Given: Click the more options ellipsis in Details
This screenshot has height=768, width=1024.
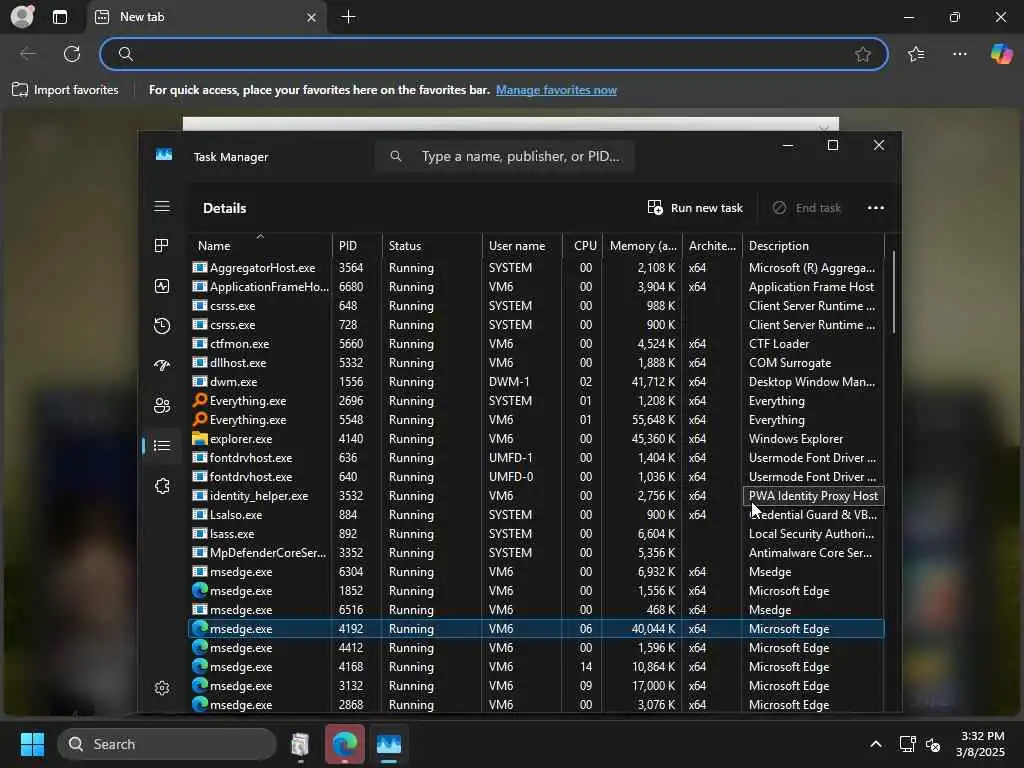Looking at the screenshot, I should click(875, 208).
